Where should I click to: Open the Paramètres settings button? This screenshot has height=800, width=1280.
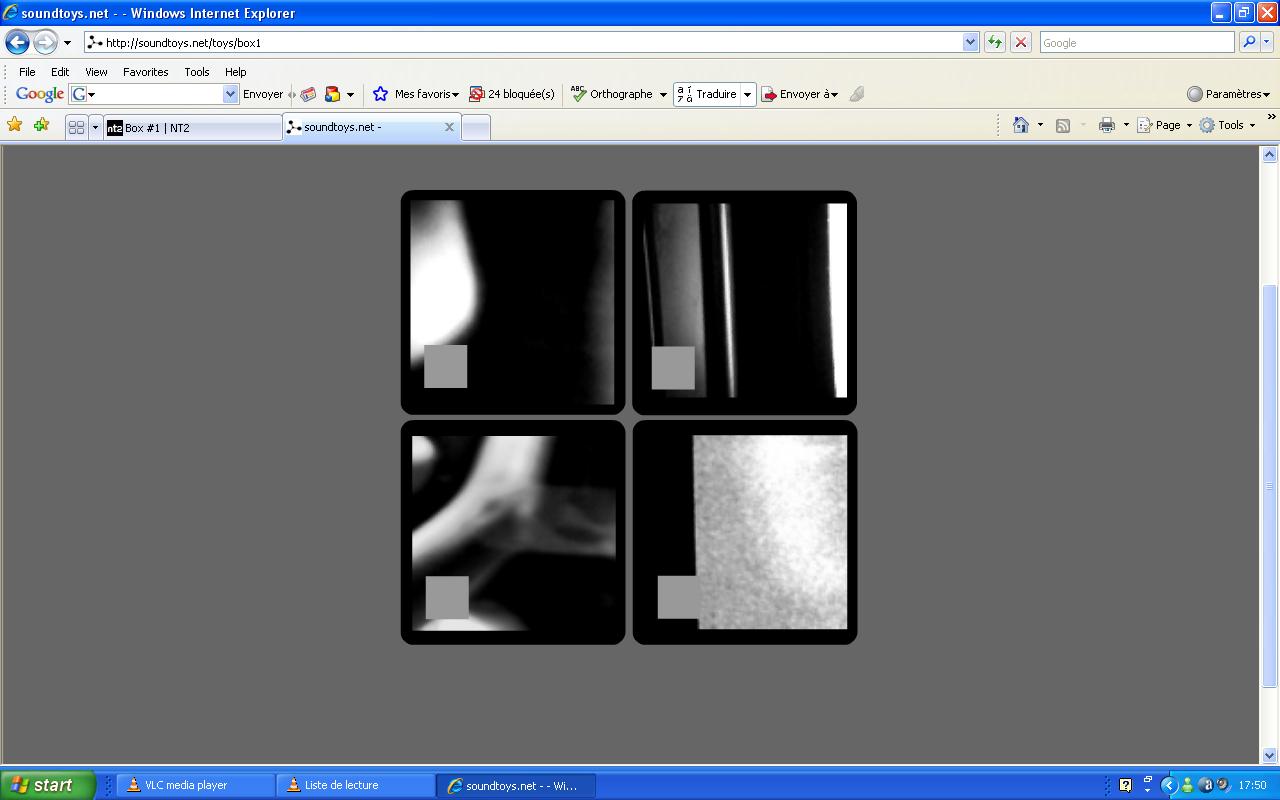coord(1228,94)
